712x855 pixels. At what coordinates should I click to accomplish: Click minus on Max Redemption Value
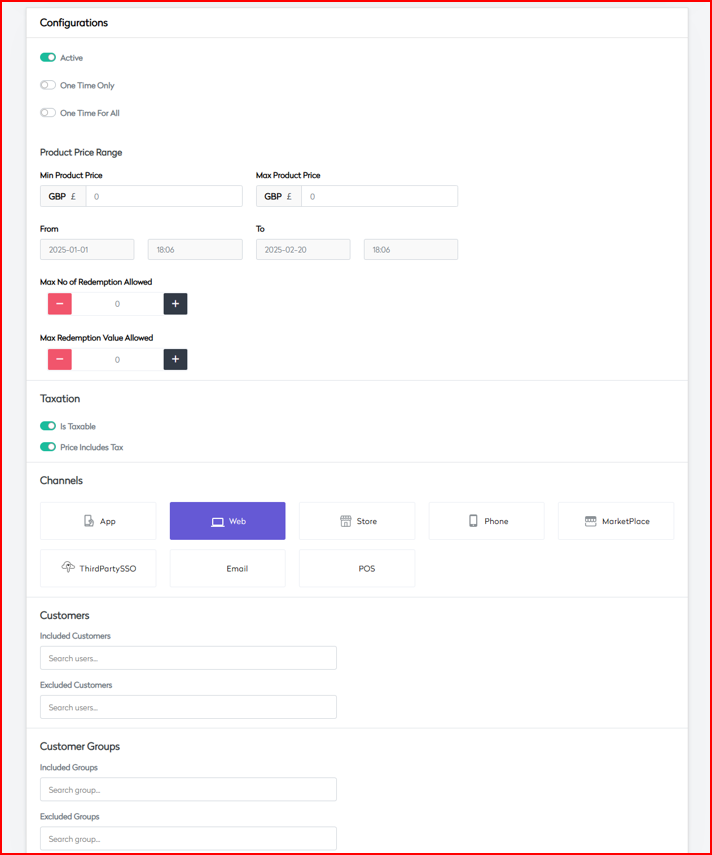pyautogui.click(x=60, y=359)
